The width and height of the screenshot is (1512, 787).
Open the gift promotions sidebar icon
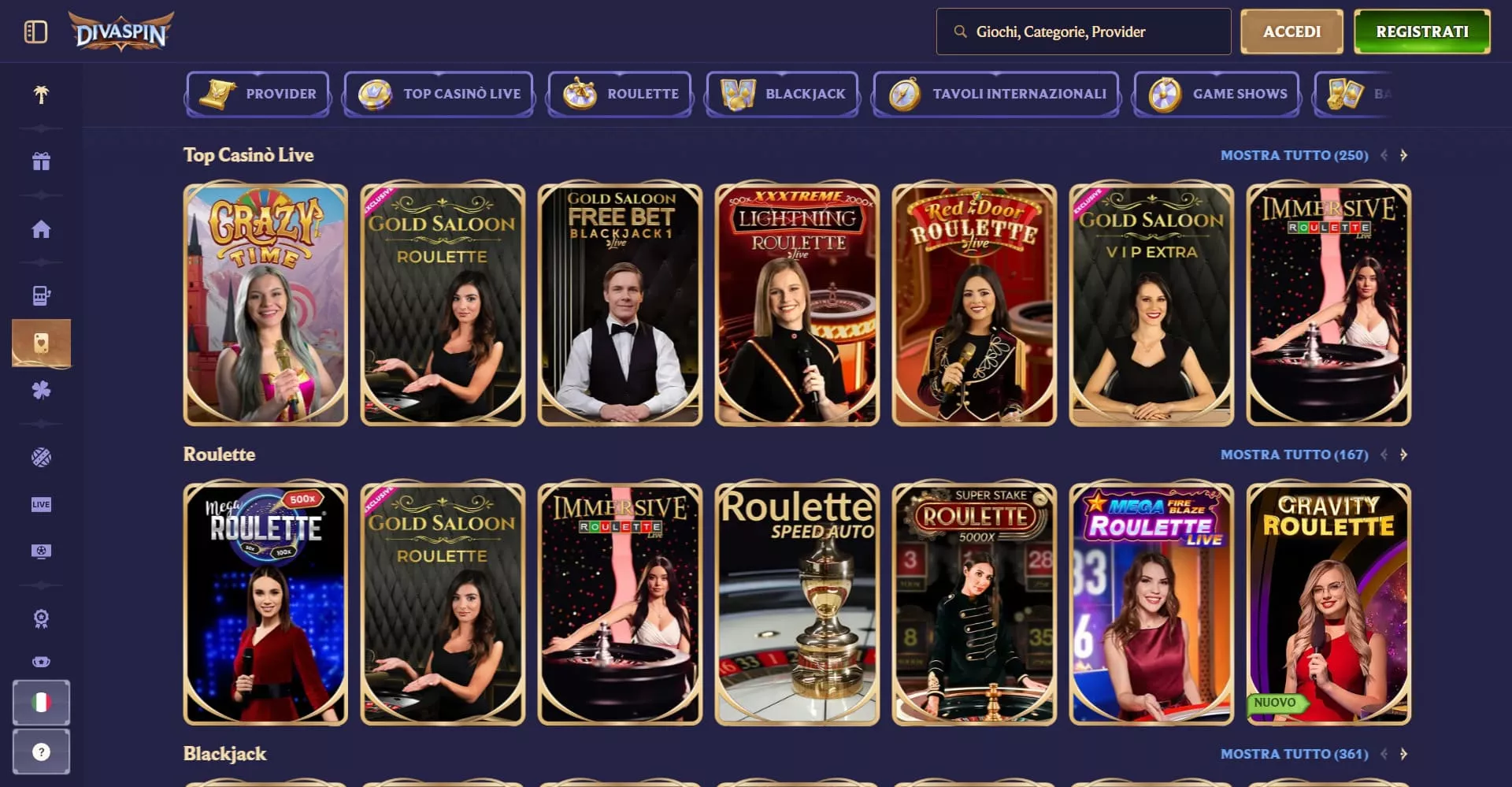[41, 161]
